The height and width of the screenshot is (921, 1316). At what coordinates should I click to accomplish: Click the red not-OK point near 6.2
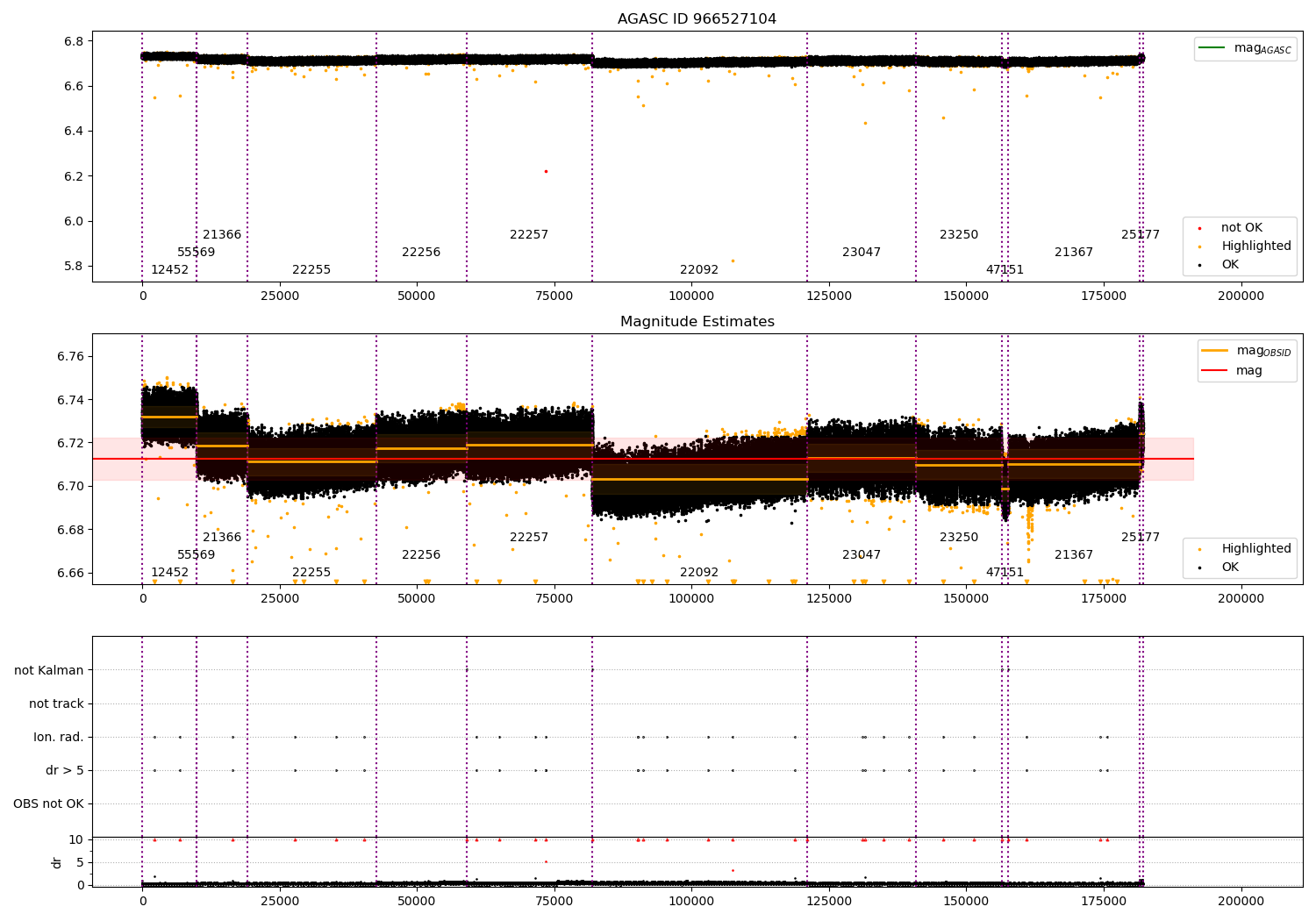coord(546,171)
